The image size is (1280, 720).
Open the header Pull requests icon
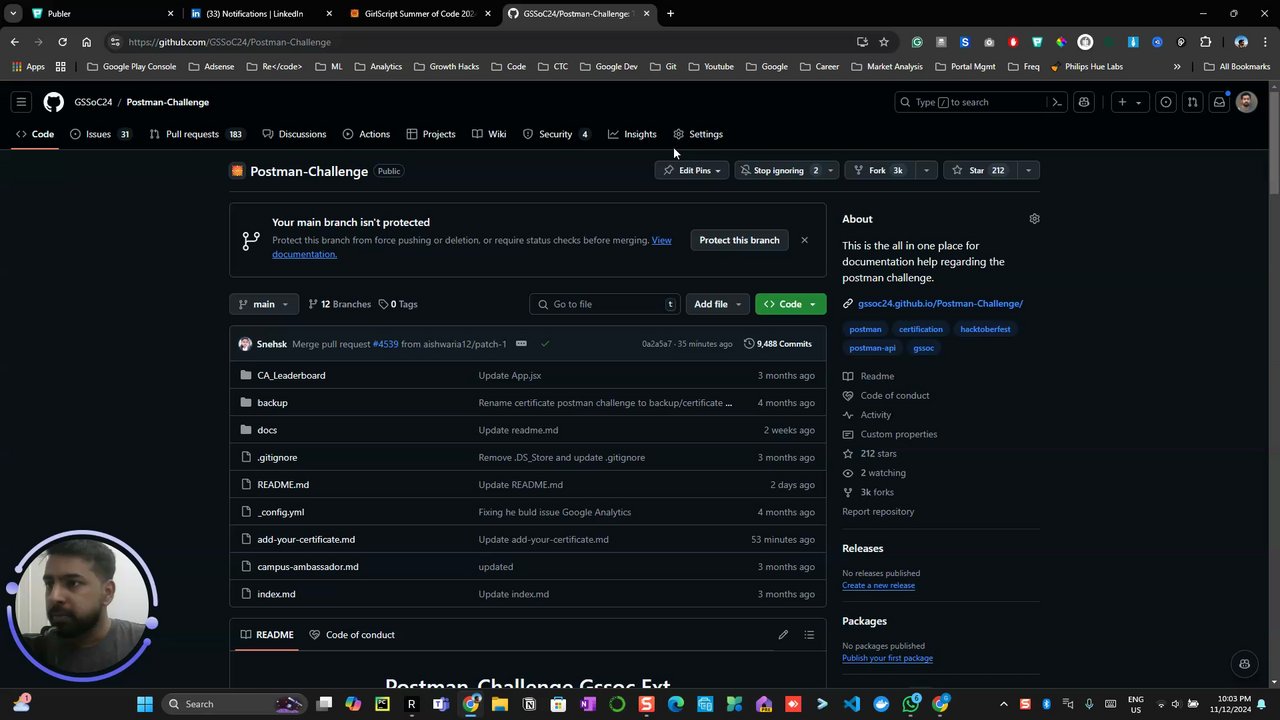tap(1192, 102)
